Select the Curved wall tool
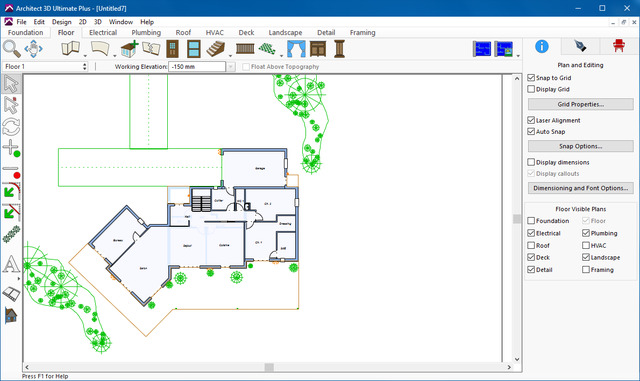The image size is (640, 381). pos(100,49)
